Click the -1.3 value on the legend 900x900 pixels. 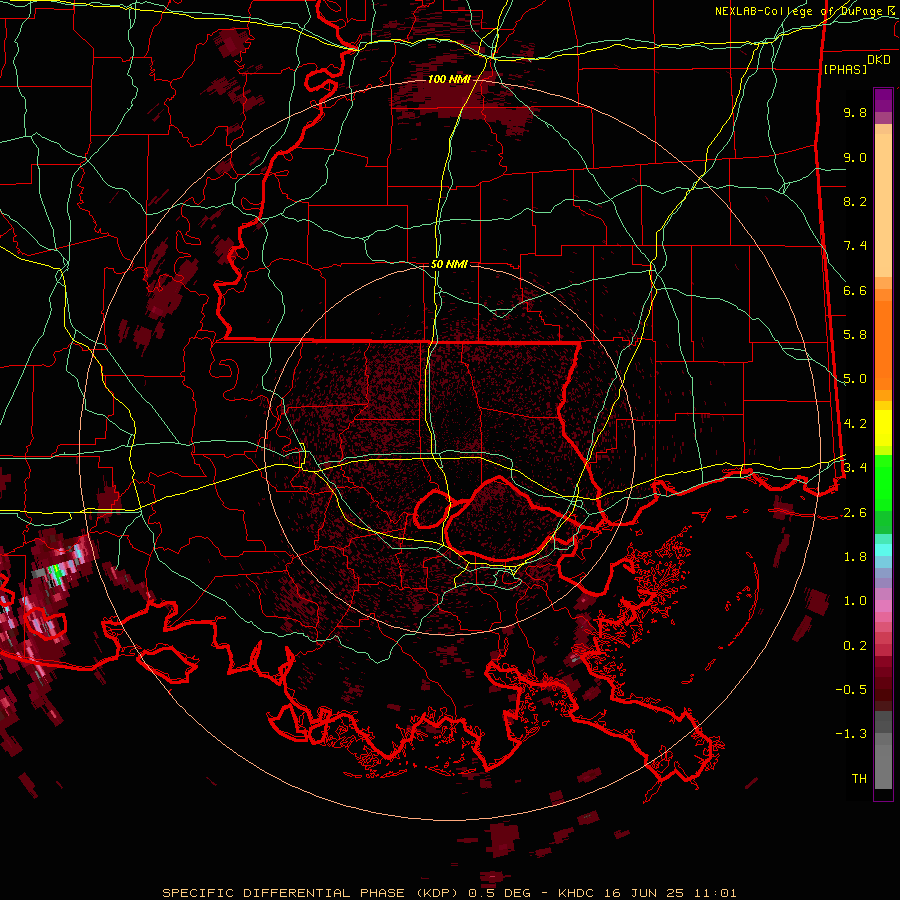click(851, 734)
